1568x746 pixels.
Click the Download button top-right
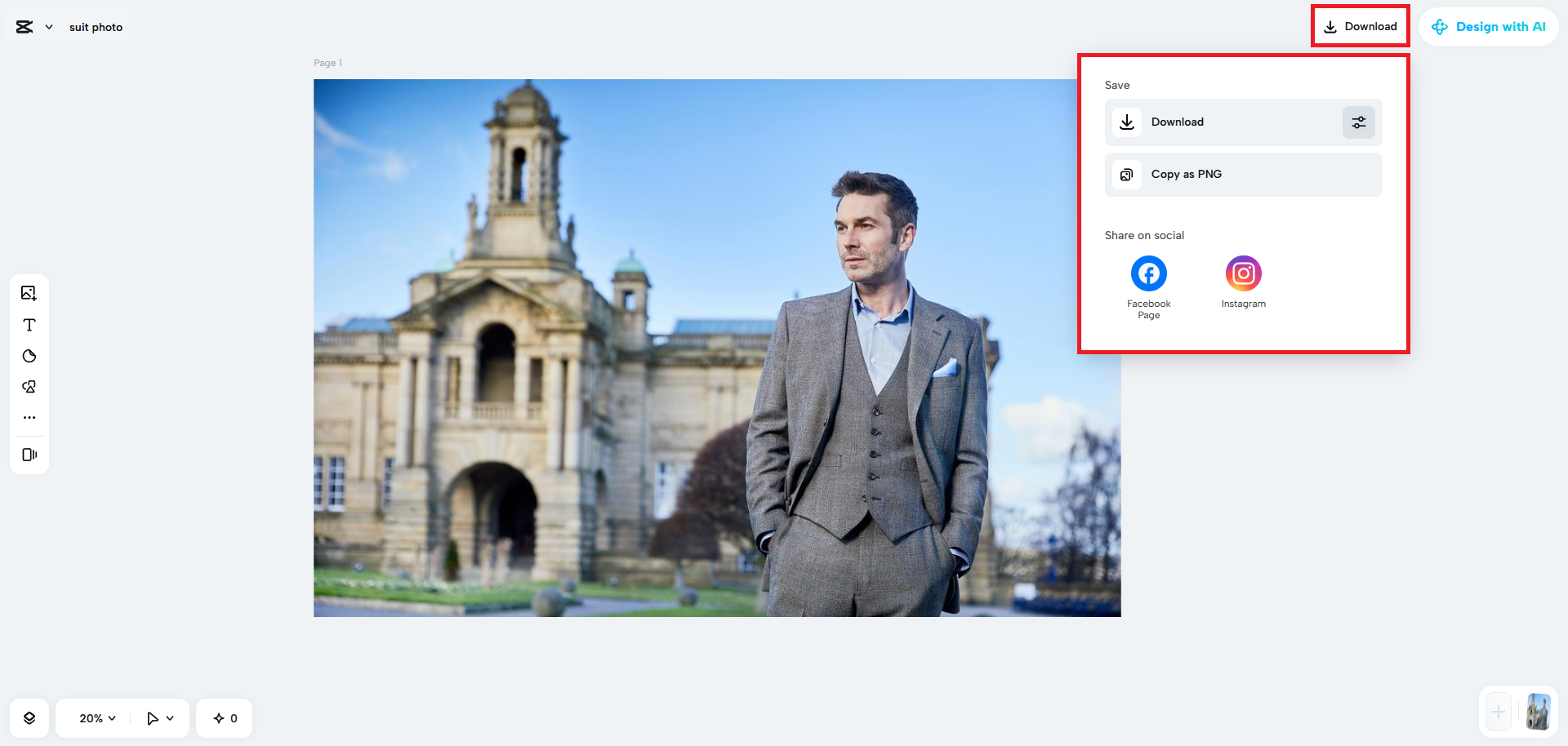point(1360,25)
